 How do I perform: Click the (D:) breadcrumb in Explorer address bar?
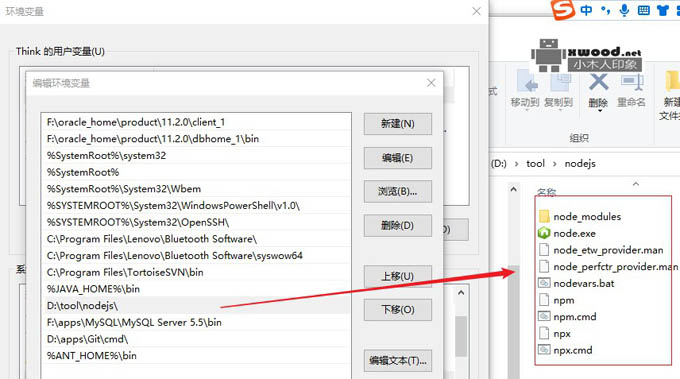tap(499, 164)
